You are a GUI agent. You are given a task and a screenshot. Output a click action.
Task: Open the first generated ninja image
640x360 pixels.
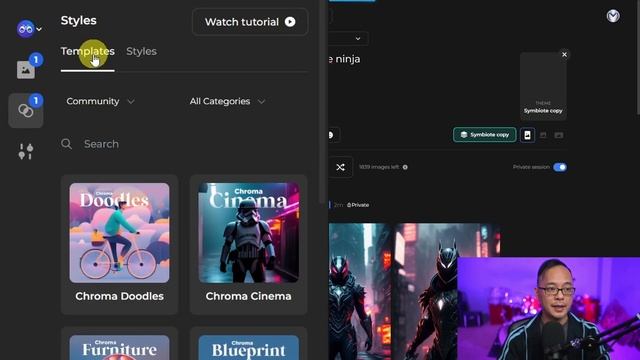click(x=360, y=291)
